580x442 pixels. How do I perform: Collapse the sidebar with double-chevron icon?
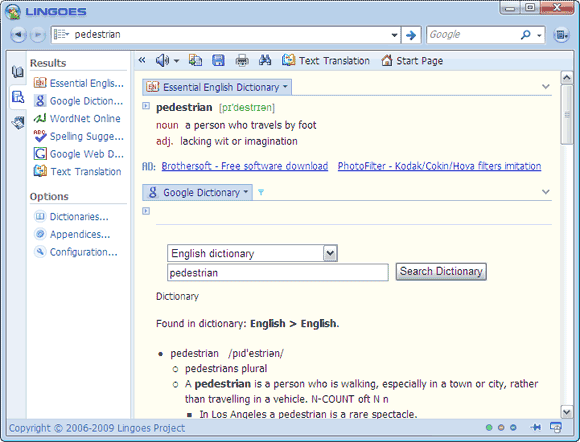142,60
